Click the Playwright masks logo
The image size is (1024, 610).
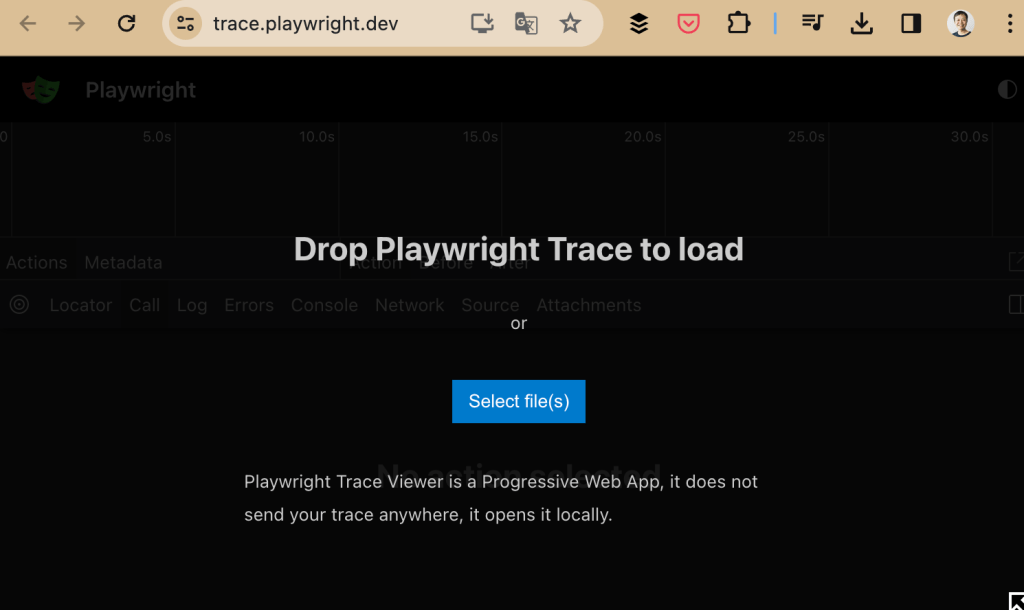click(41, 90)
